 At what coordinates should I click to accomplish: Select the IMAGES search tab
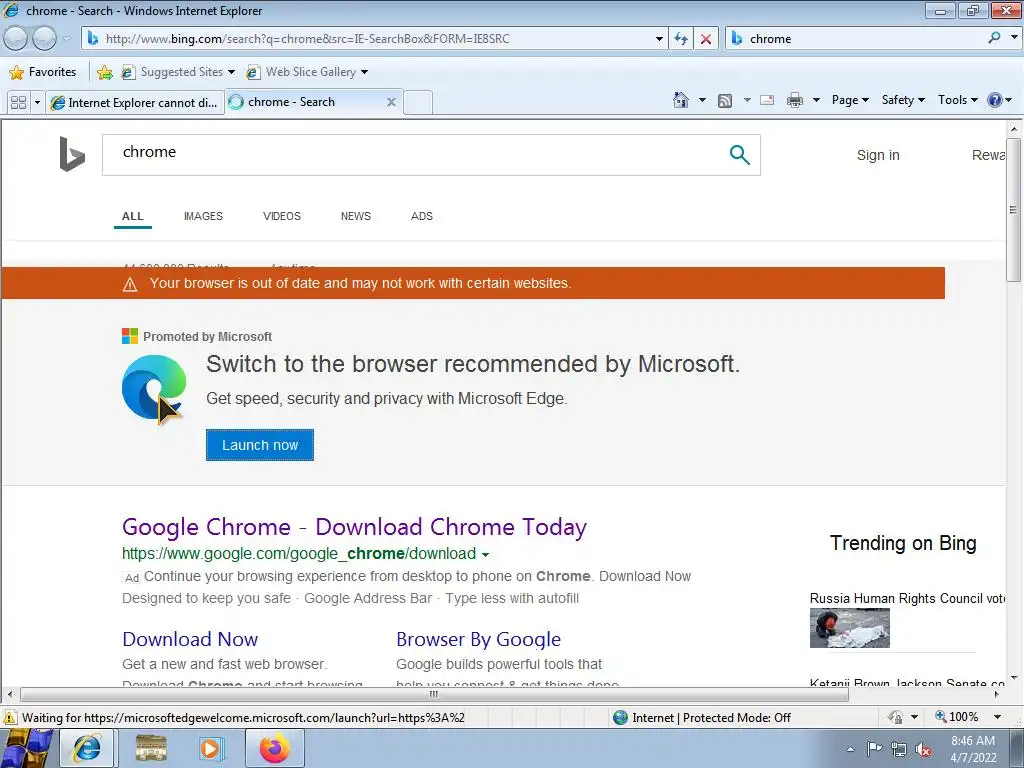[x=203, y=216]
